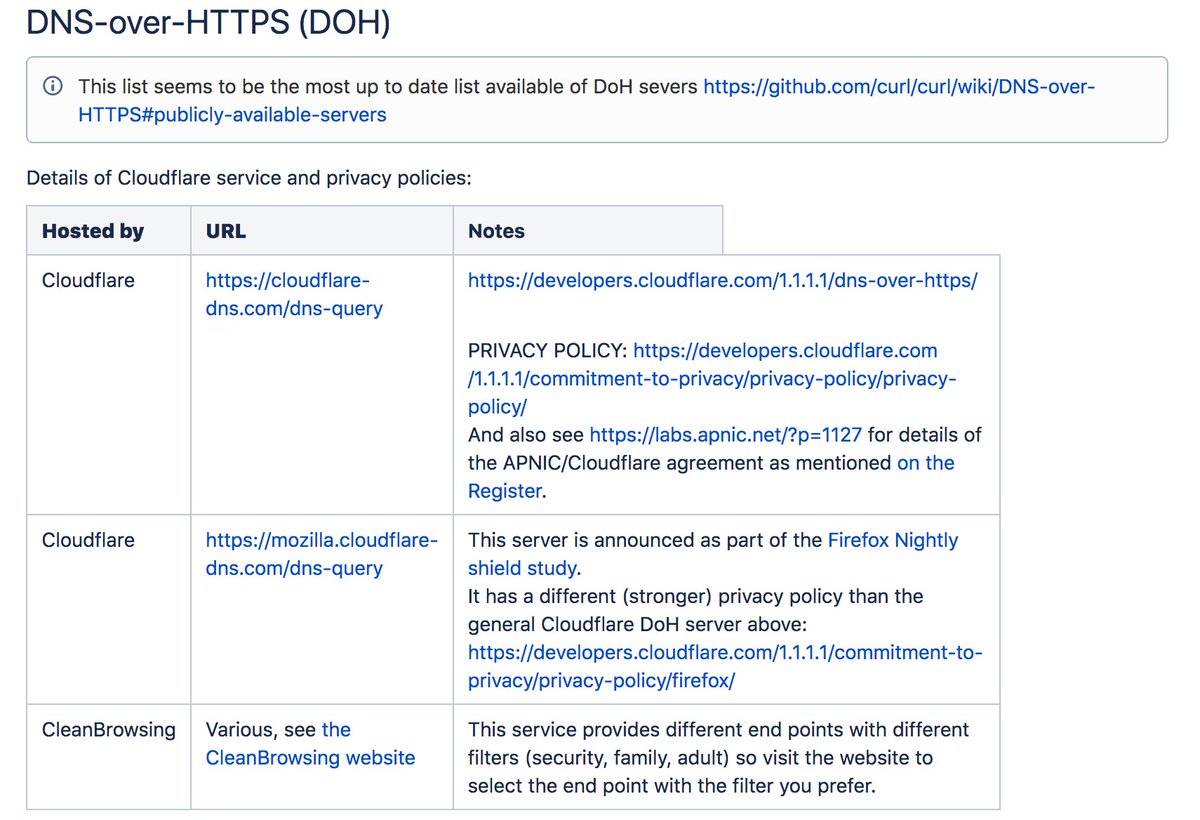The height and width of the screenshot is (820, 1200).
Task: Click the 'DNS-over-HTTPS (DOH)' heading
Action: [x=208, y=22]
